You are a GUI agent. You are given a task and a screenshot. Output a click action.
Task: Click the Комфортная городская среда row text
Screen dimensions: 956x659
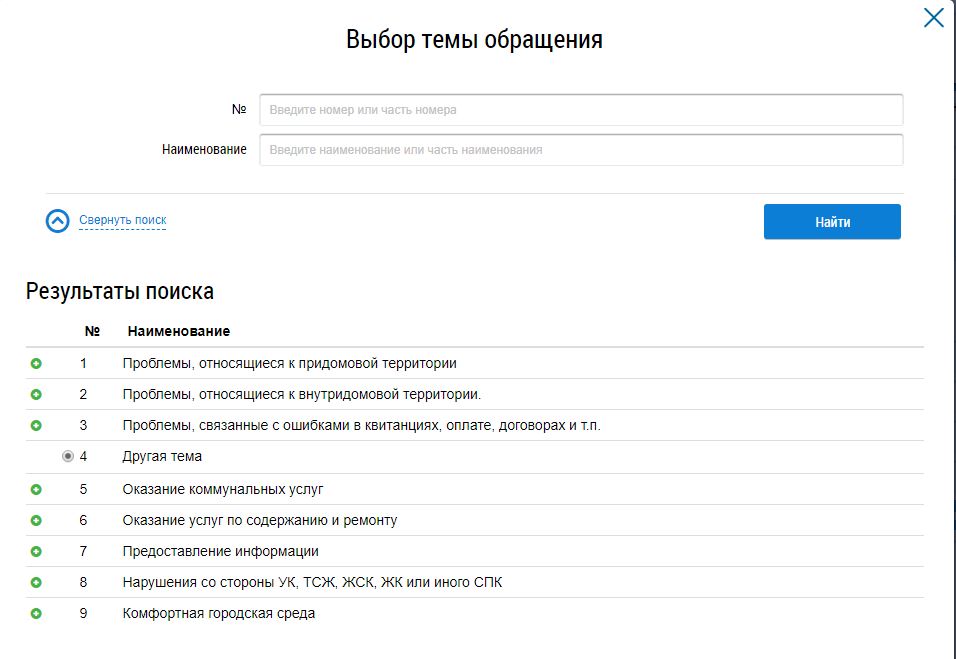[218, 614]
